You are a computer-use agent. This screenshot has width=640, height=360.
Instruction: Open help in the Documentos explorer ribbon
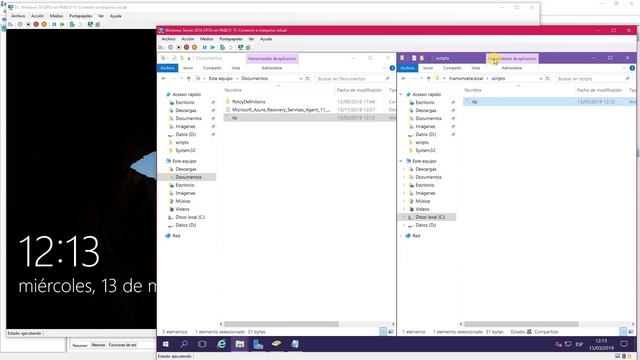(392, 68)
